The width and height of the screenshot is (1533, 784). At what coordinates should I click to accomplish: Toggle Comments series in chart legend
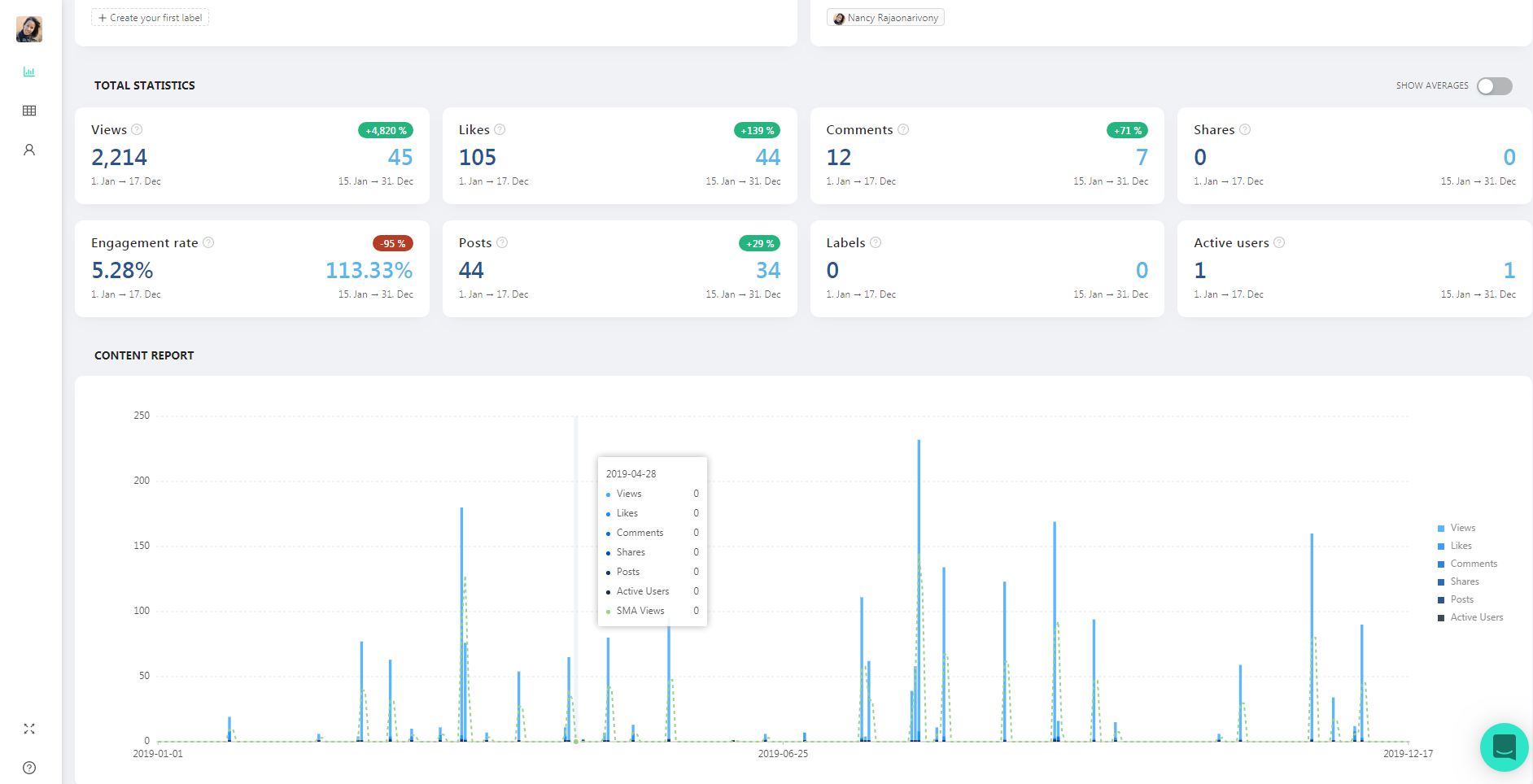click(1467, 564)
